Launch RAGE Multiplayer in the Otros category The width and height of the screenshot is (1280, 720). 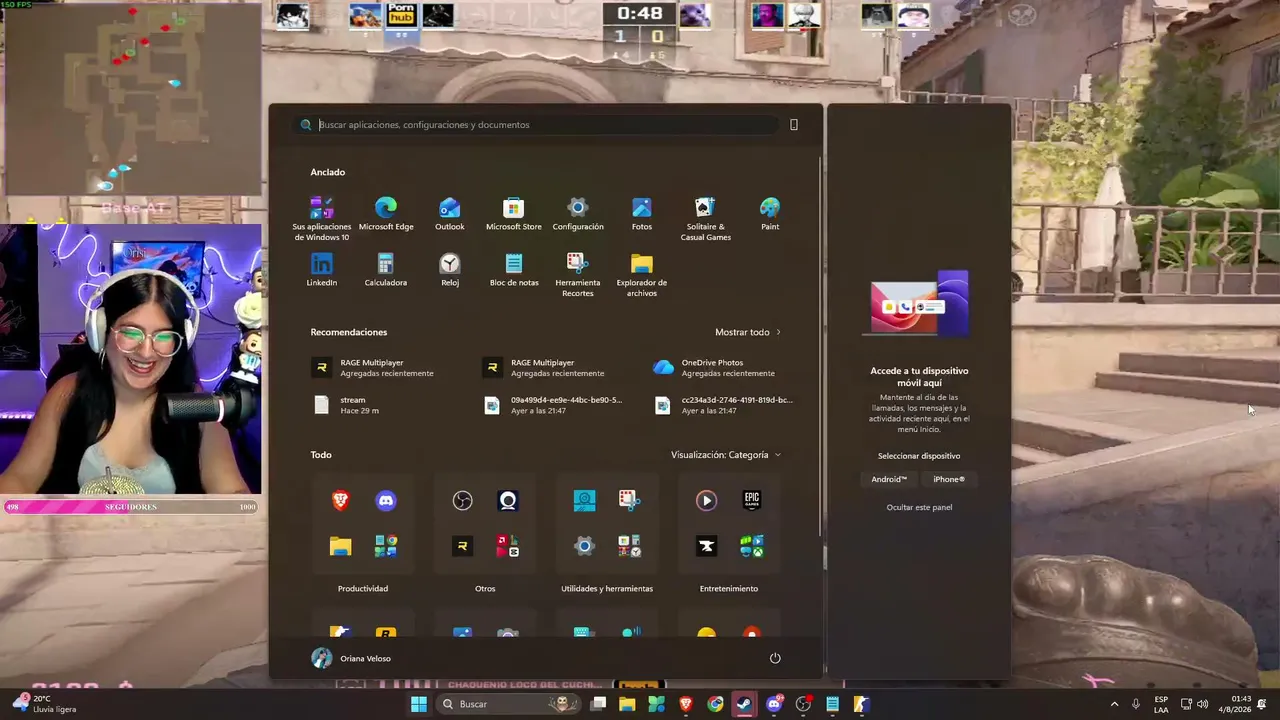[462, 546]
